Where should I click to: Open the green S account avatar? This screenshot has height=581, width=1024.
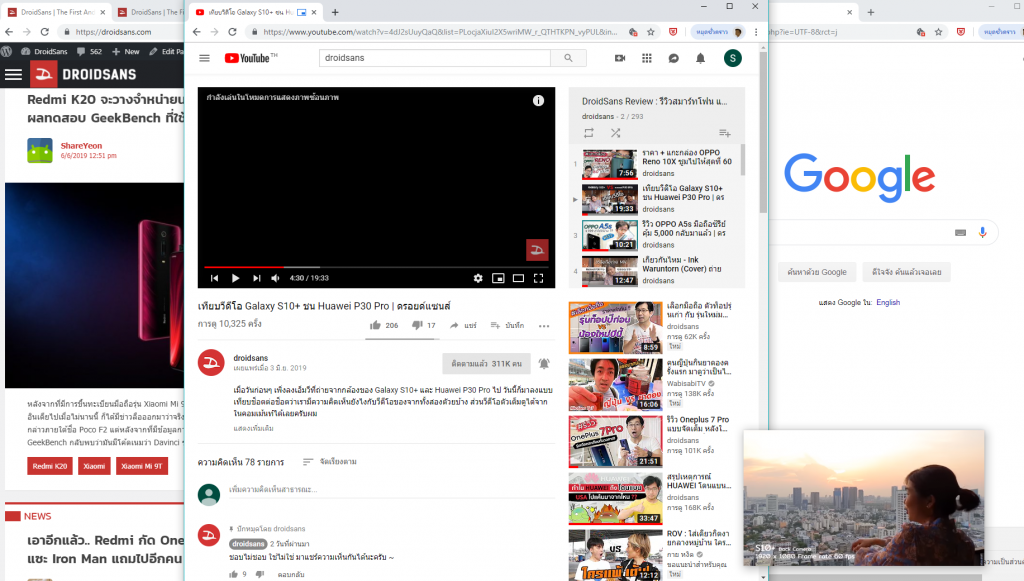[733, 58]
